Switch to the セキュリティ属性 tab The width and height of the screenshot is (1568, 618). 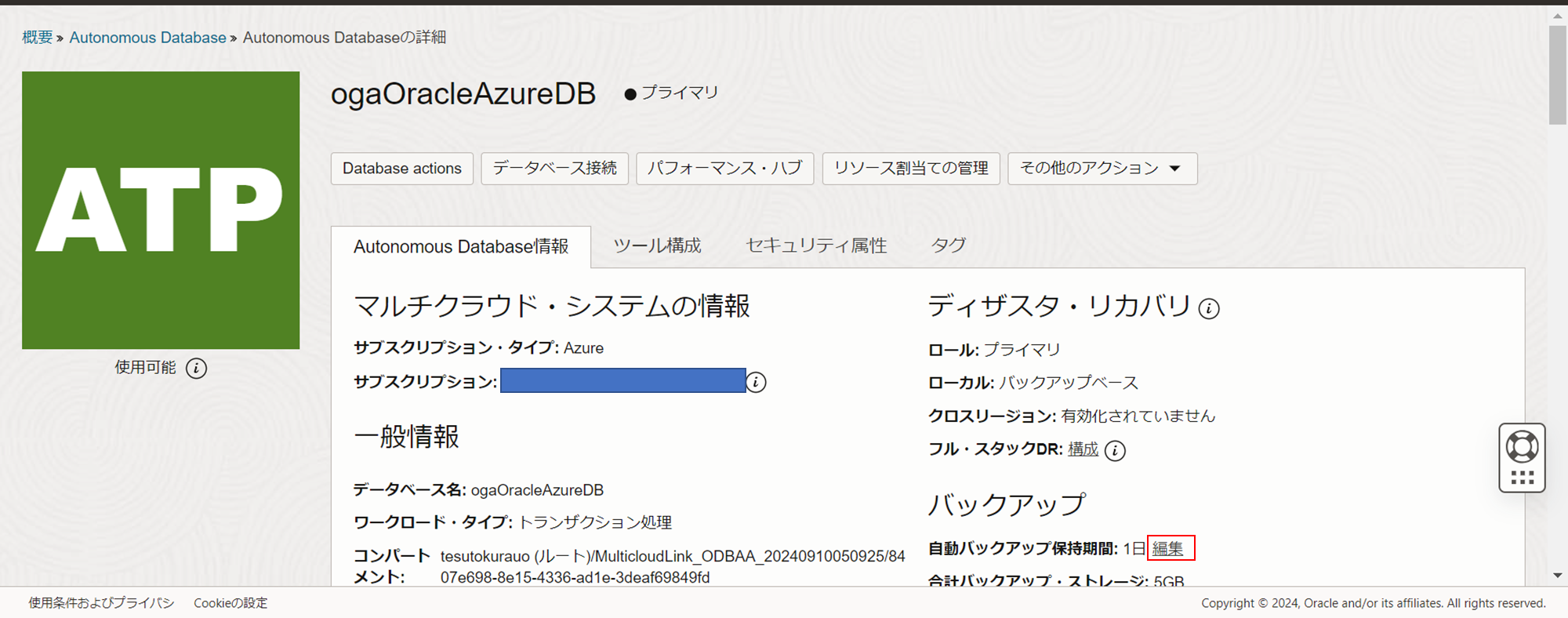click(816, 245)
